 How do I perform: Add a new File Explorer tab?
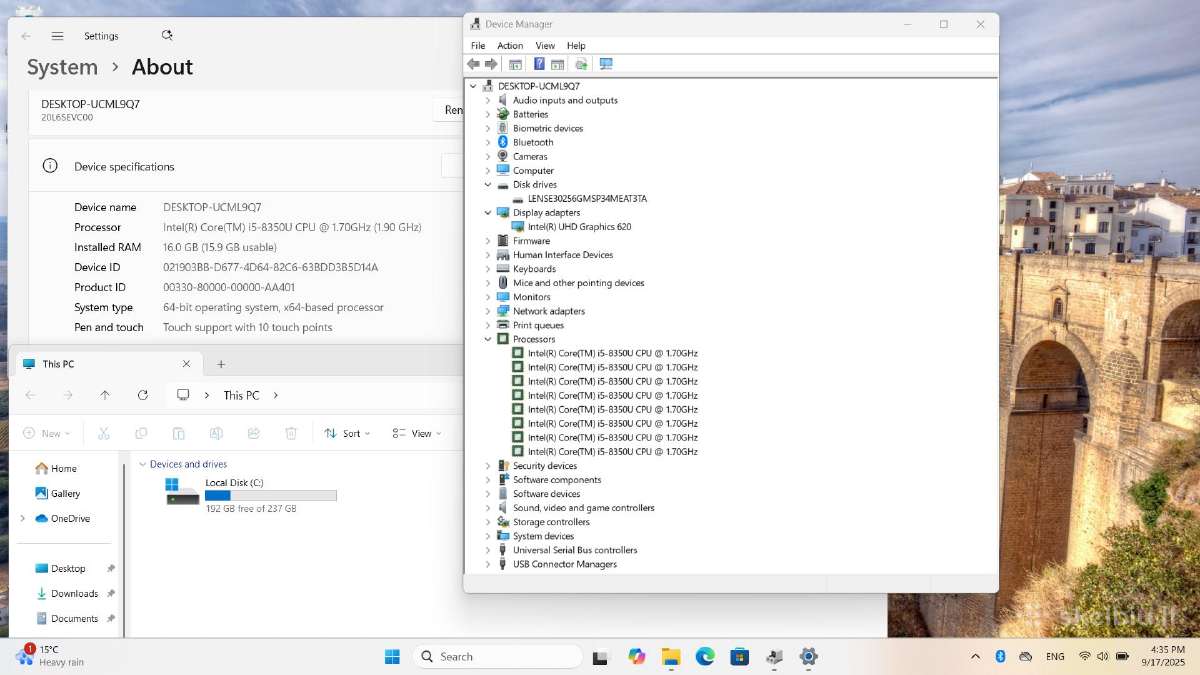click(x=221, y=364)
